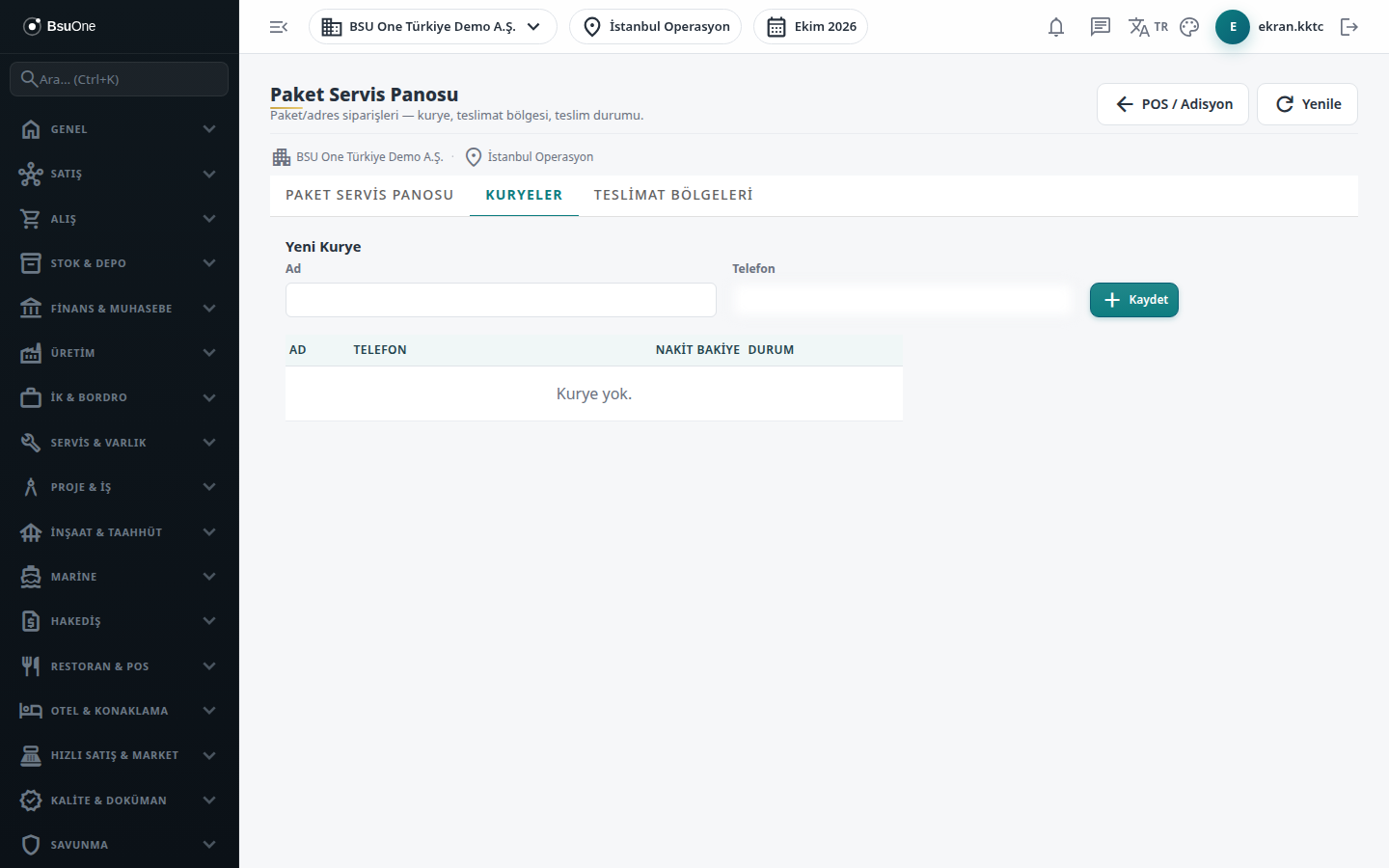The width and height of the screenshot is (1389, 868).
Task: Expand the Hızlı Satış & Market chevron
Action: point(209,755)
